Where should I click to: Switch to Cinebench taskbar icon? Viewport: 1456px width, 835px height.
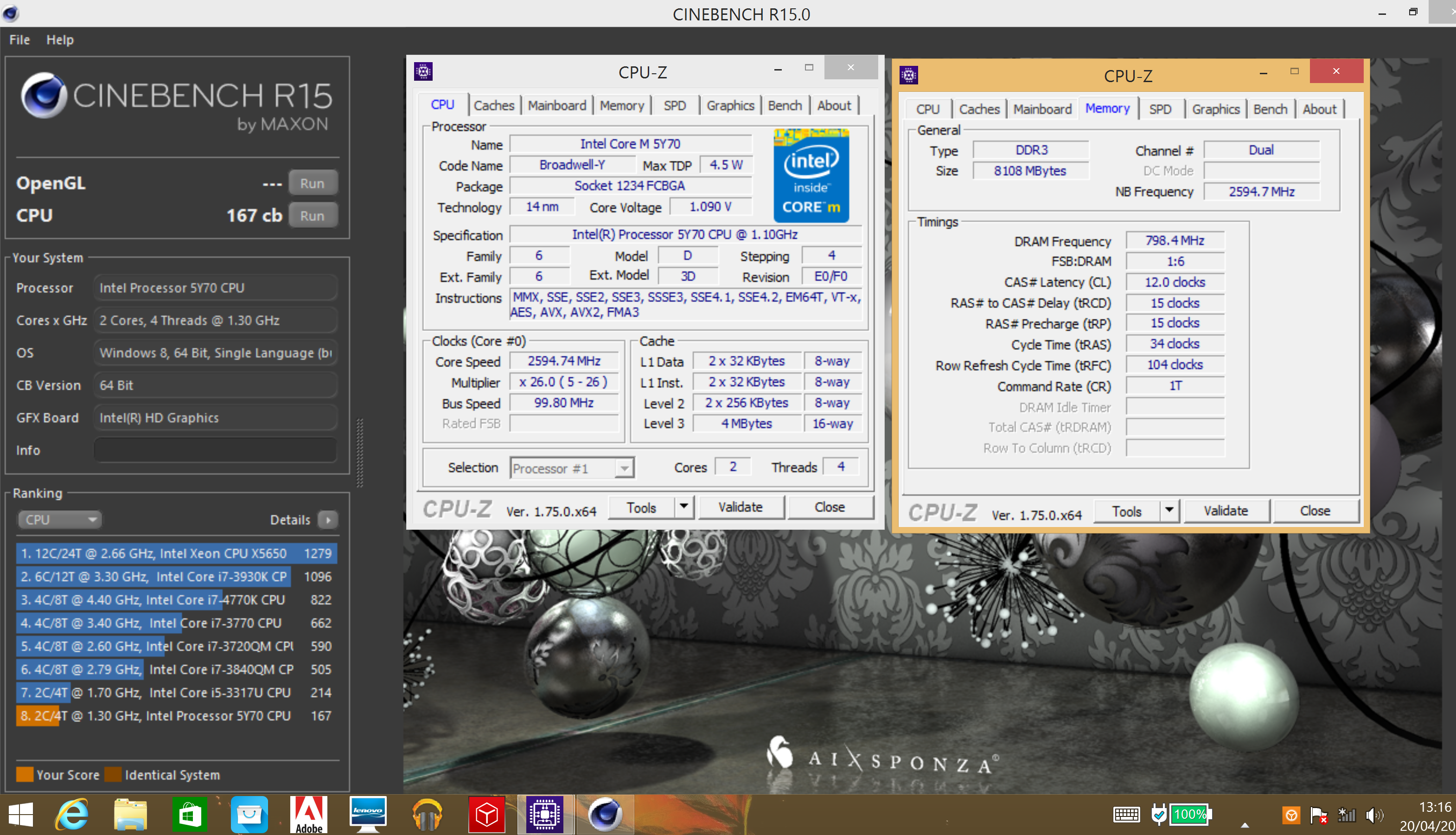pyautogui.click(x=605, y=814)
